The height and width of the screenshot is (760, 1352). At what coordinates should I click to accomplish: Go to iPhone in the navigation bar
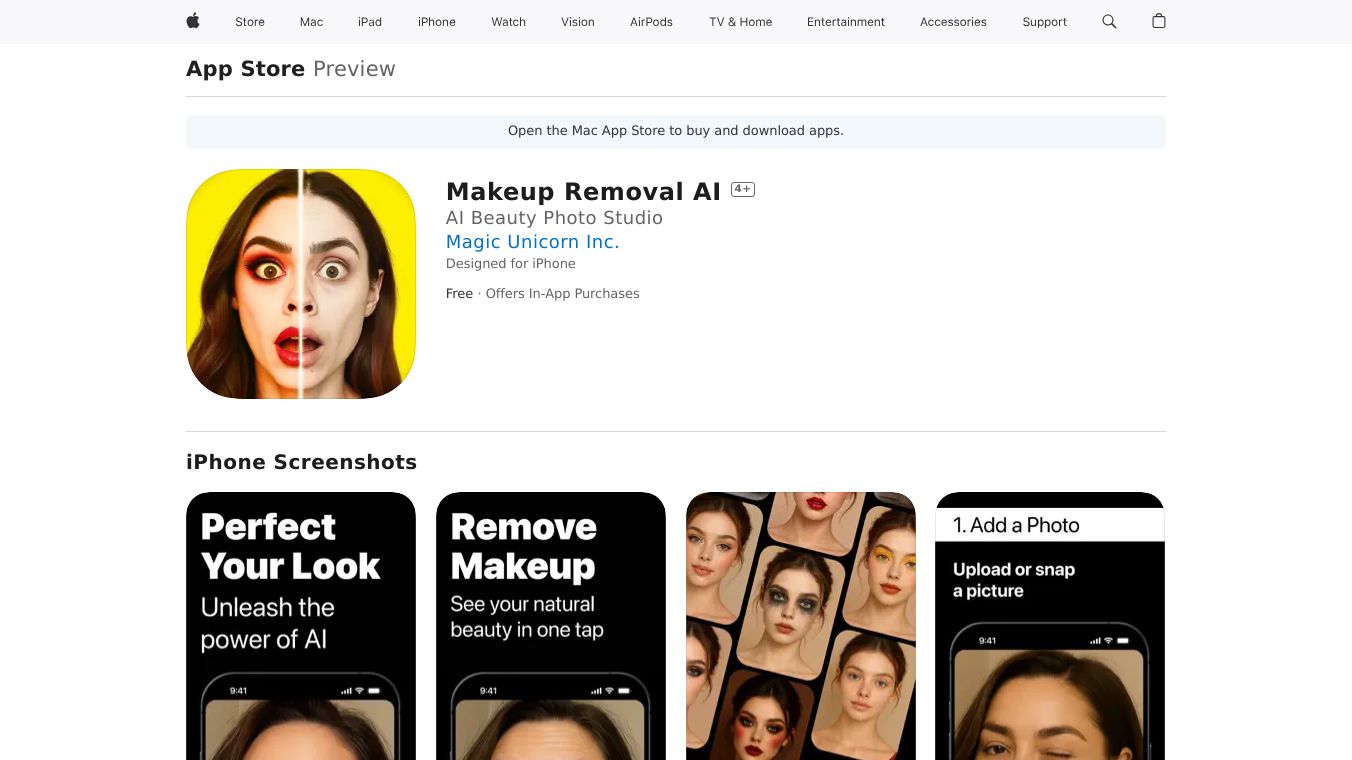pyautogui.click(x=437, y=22)
